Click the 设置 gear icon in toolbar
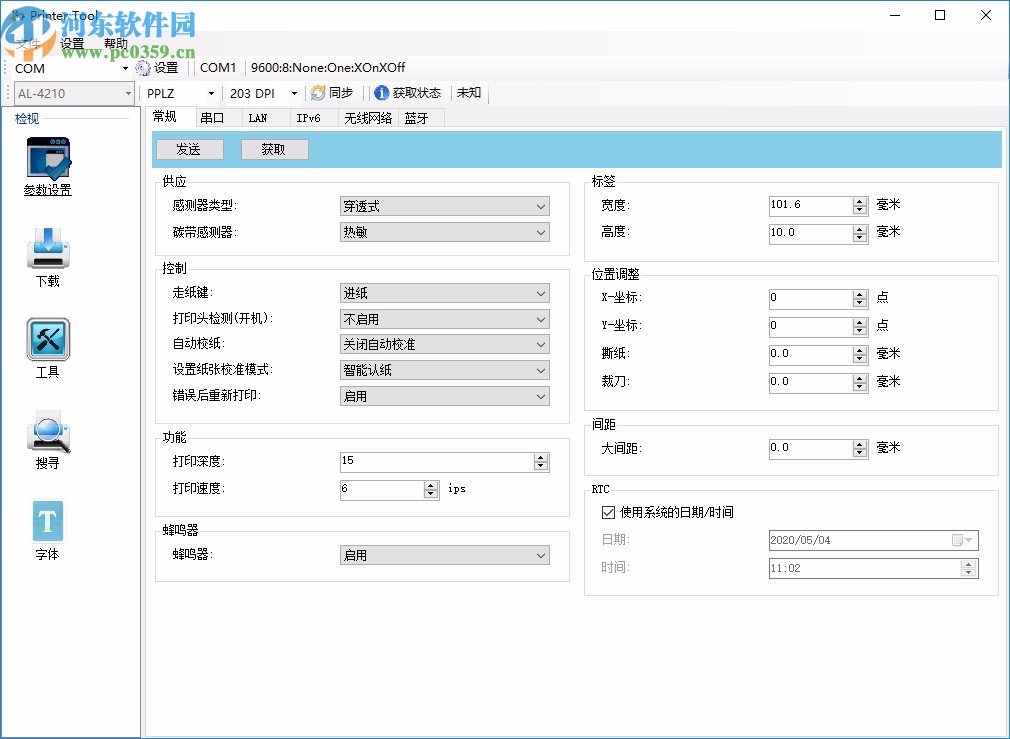The image size is (1010, 739). (x=143, y=67)
